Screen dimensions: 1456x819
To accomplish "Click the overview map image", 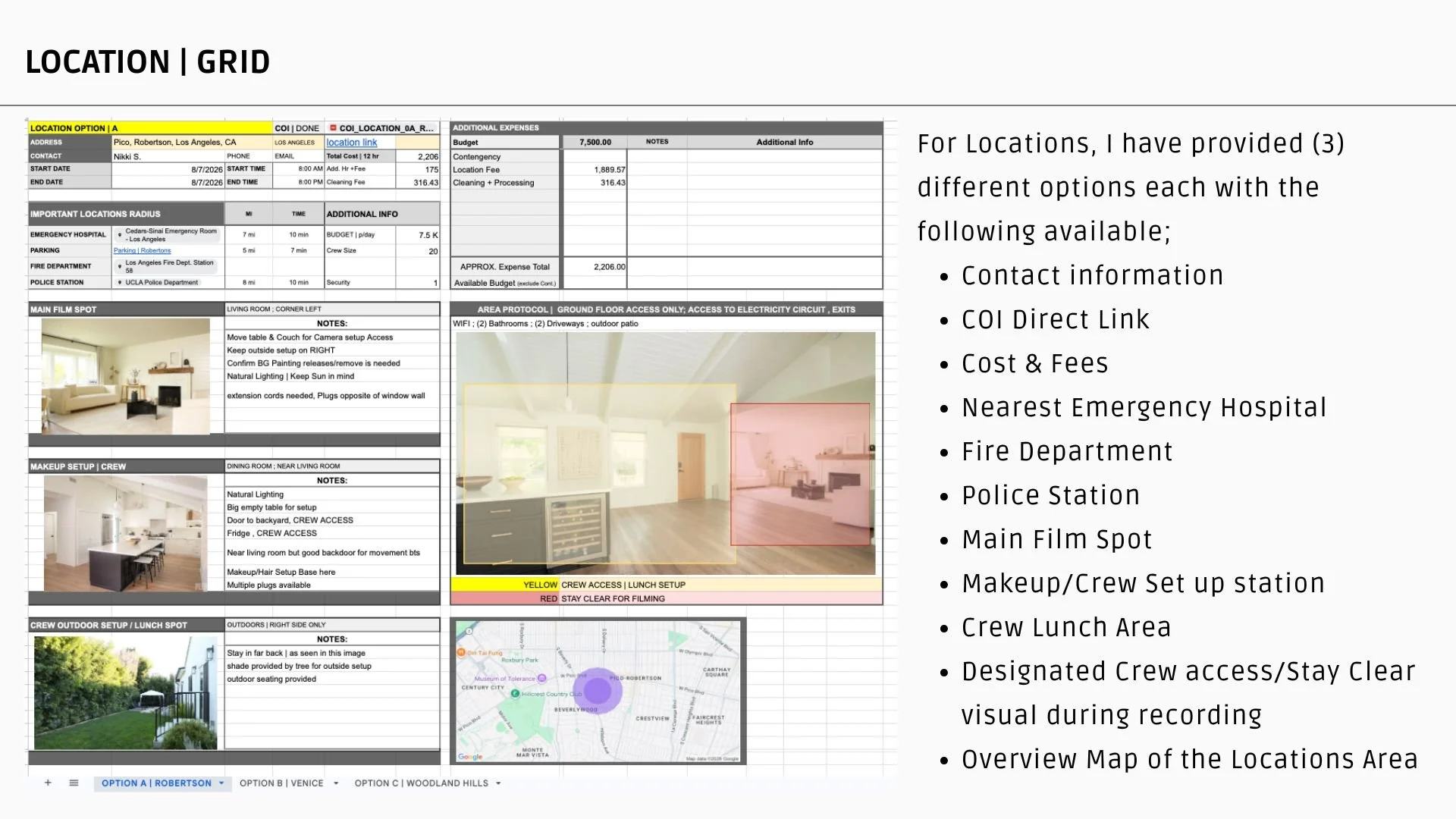I will coord(598,691).
